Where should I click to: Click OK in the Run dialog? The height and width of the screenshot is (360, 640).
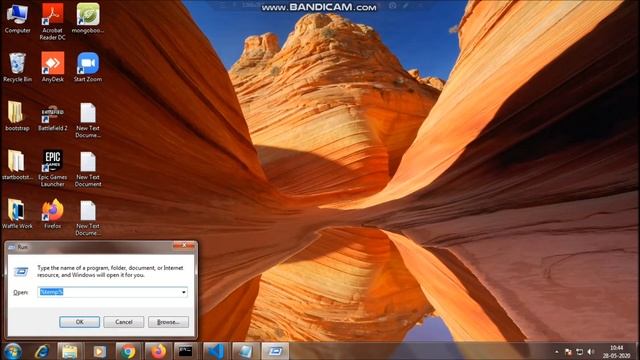click(x=79, y=322)
